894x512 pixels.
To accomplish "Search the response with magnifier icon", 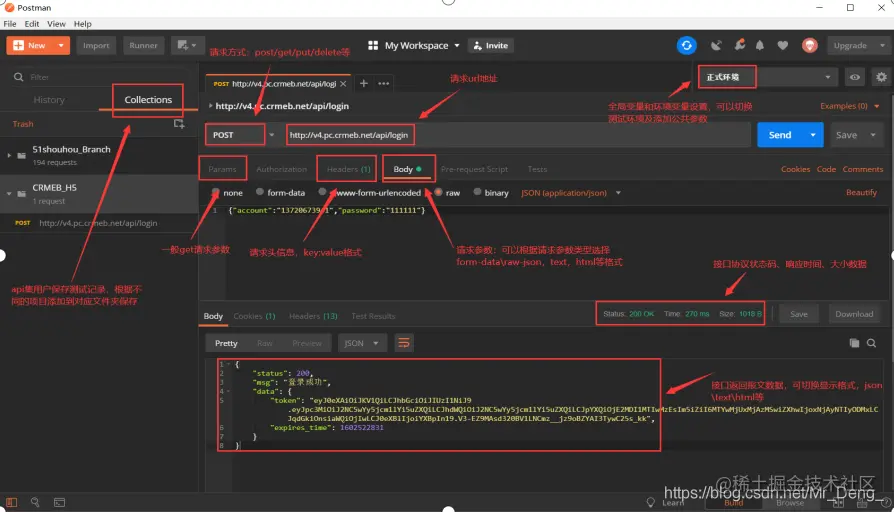I will [x=872, y=343].
